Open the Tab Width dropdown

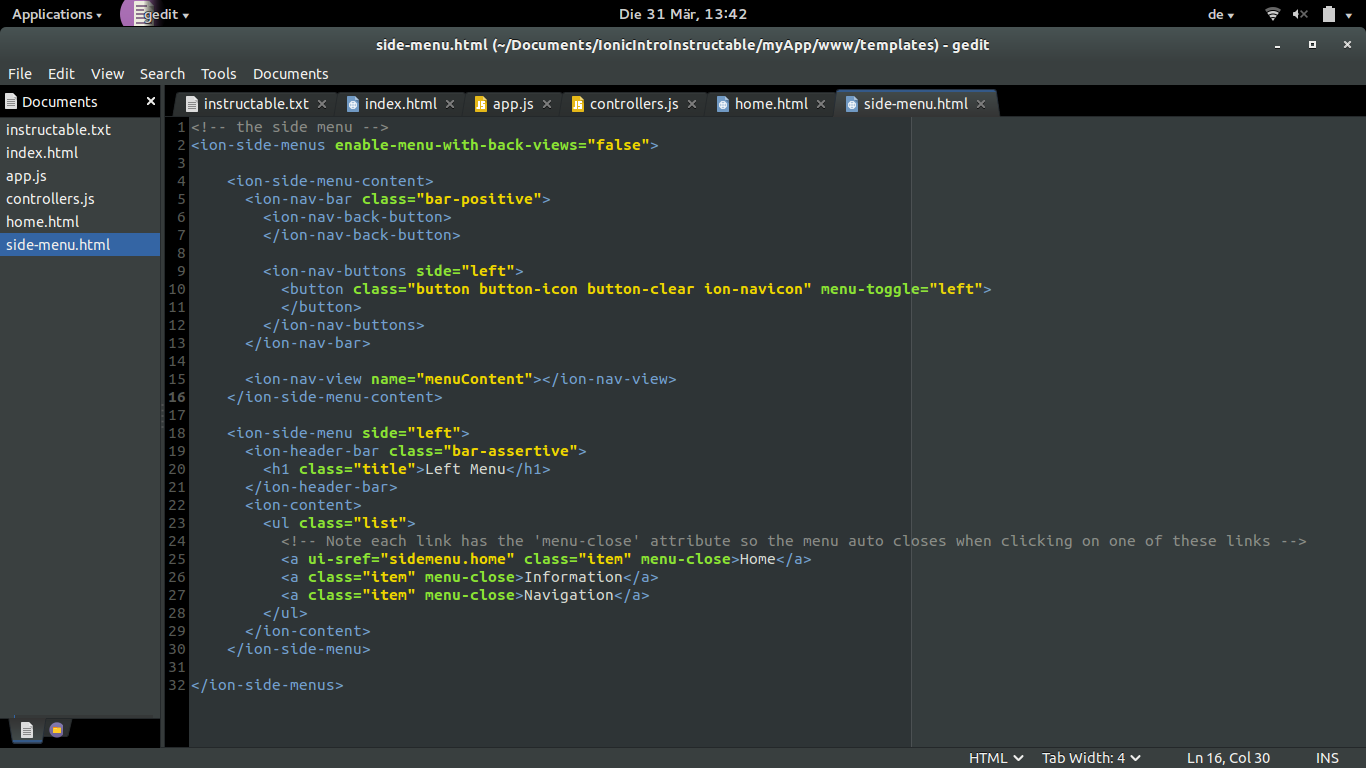1091,758
